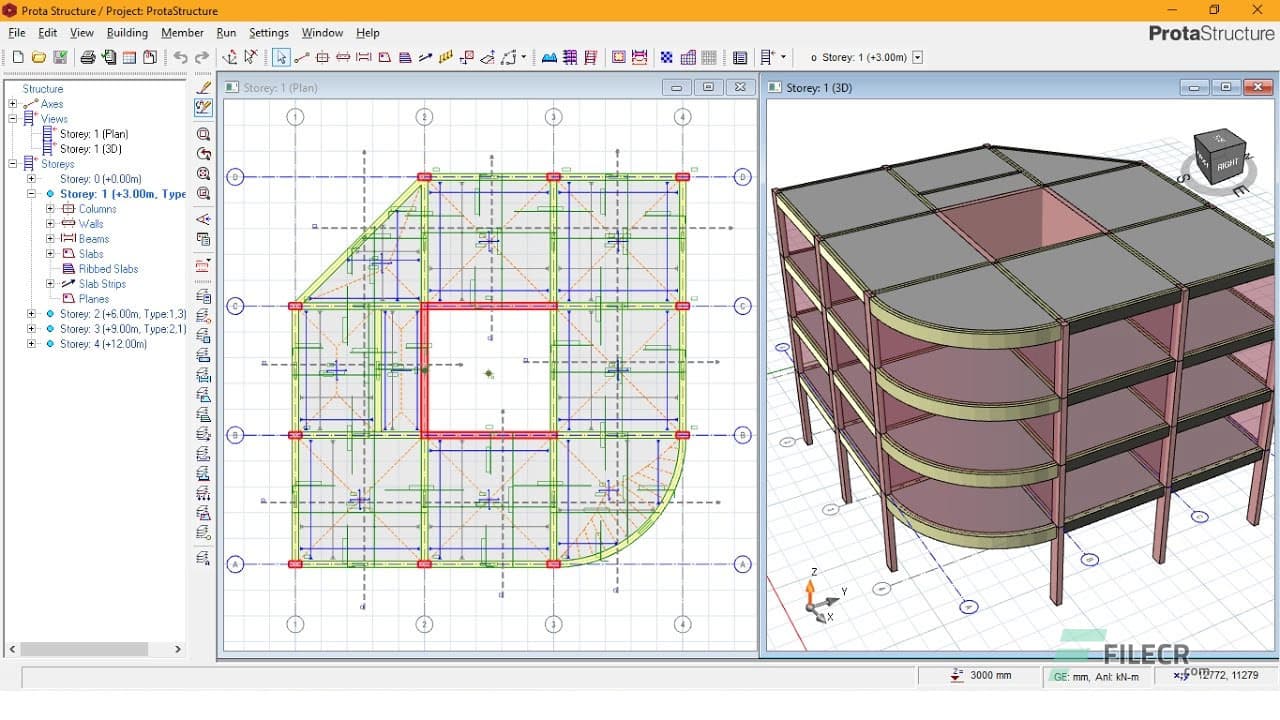1280x720 pixels.
Task: Open the slab creation tool
Action: coord(384,58)
